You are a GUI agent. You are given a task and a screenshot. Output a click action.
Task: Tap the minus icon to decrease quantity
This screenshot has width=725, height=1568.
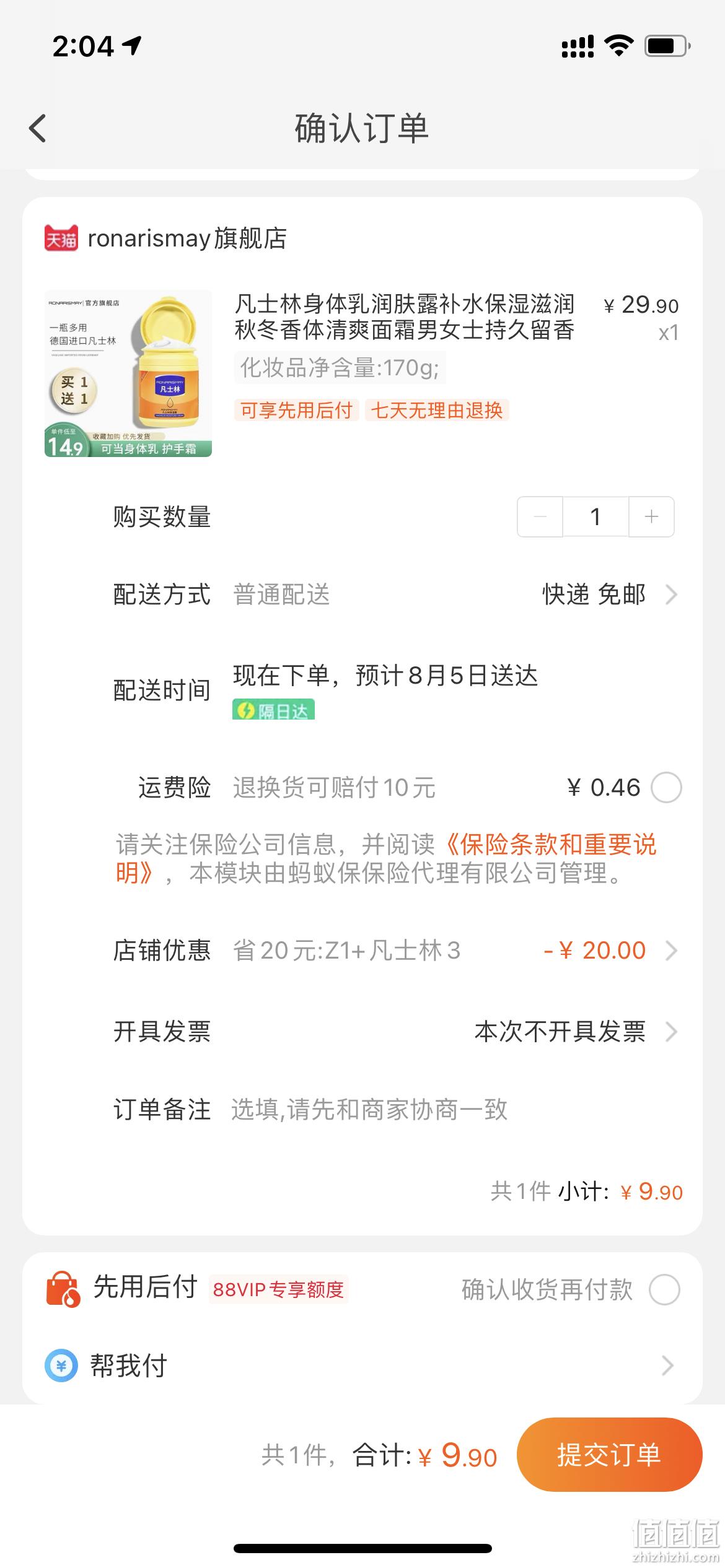[x=540, y=516]
